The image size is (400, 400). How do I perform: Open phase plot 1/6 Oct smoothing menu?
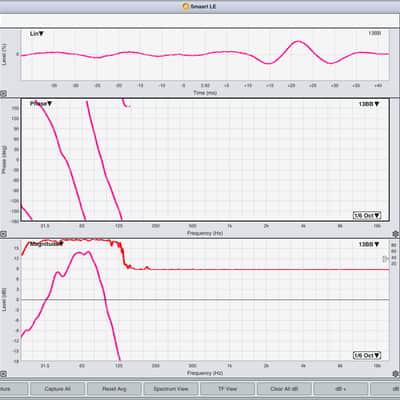[367, 215]
